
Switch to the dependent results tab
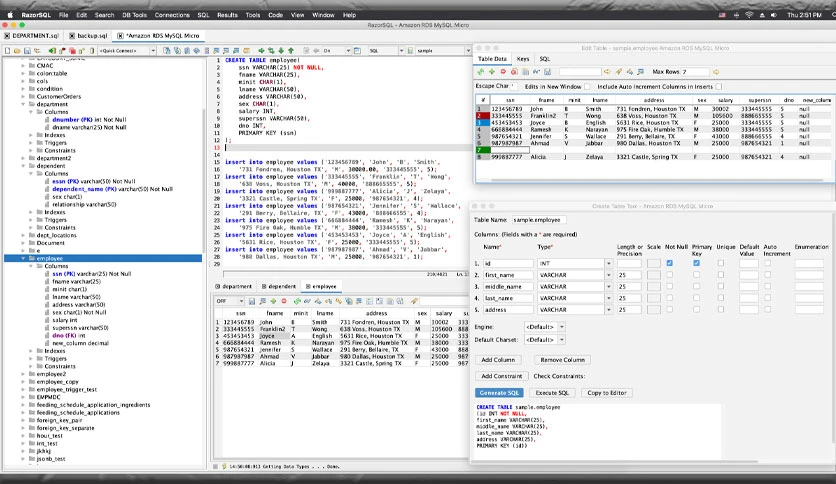(x=278, y=286)
